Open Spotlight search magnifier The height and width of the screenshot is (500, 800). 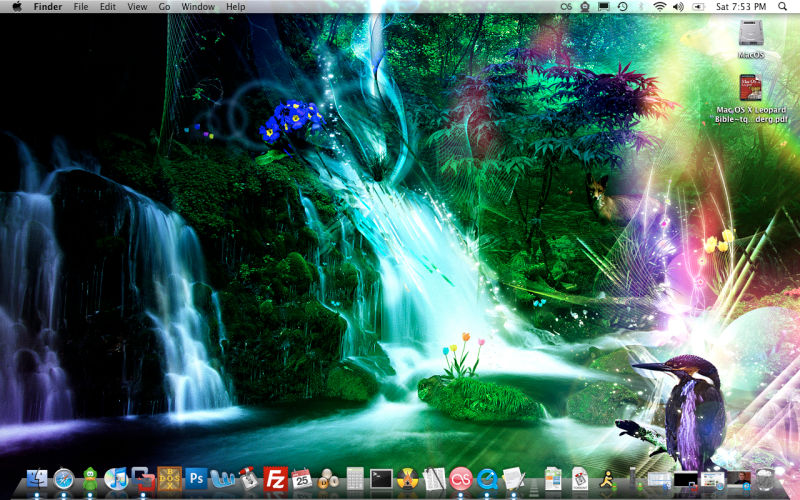tap(782, 7)
